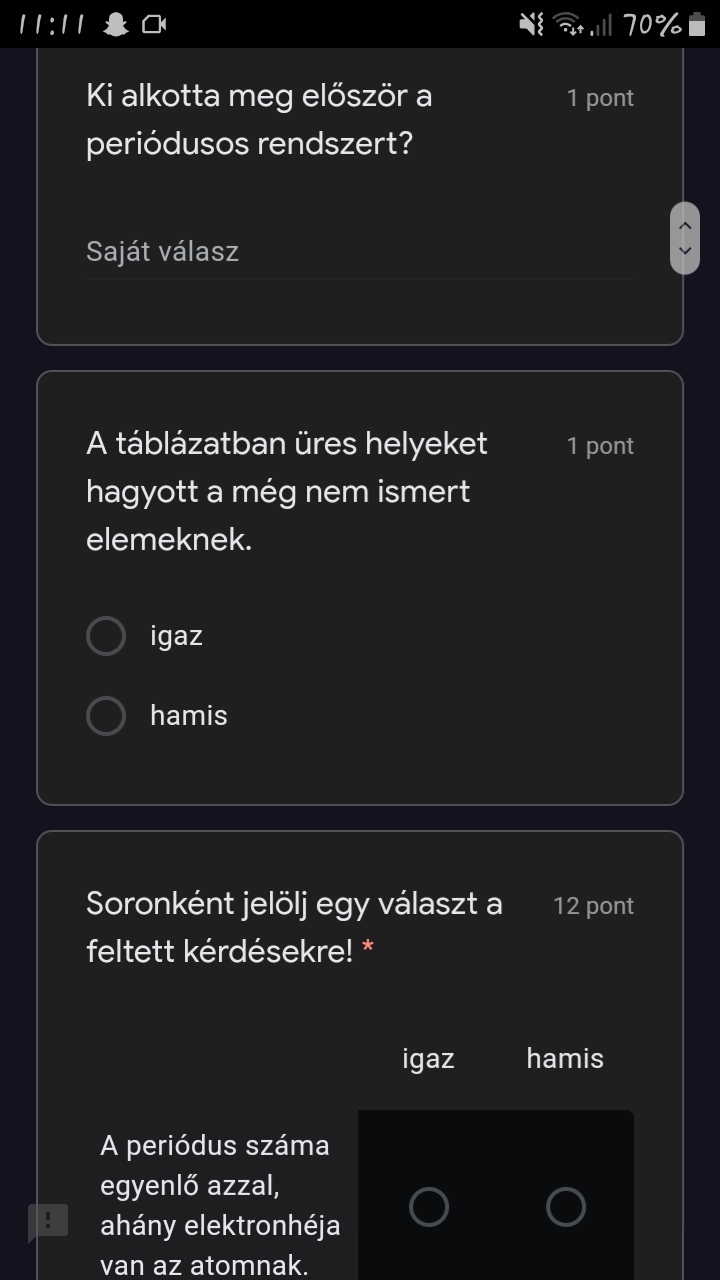This screenshot has height=1280, width=720.
Task: Focus the "Saját válasz" answer field
Action: (360, 251)
